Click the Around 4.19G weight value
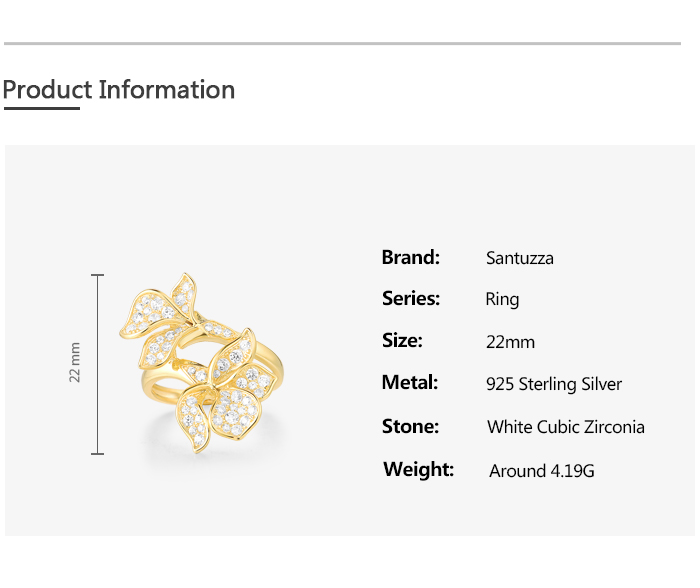 pos(542,471)
